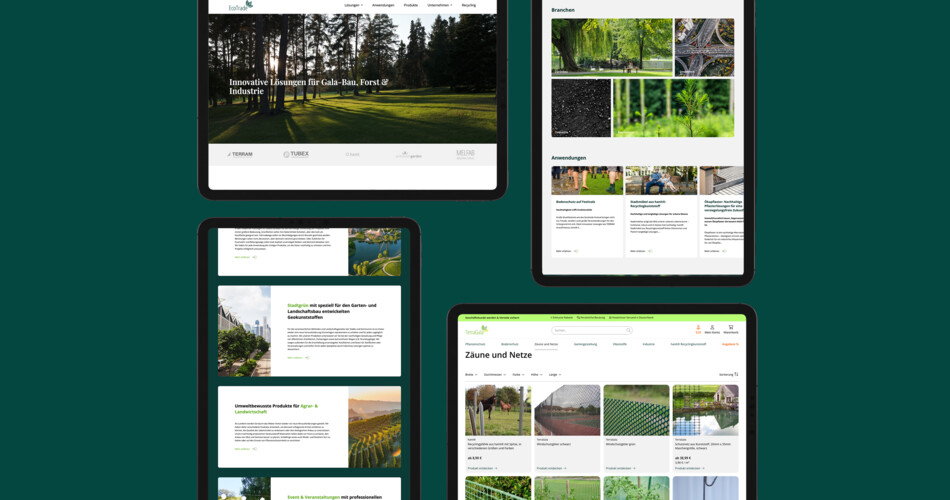Click the search magnifier icon
The height and width of the screenshot is (500, 950).
(x=628, y=330)
